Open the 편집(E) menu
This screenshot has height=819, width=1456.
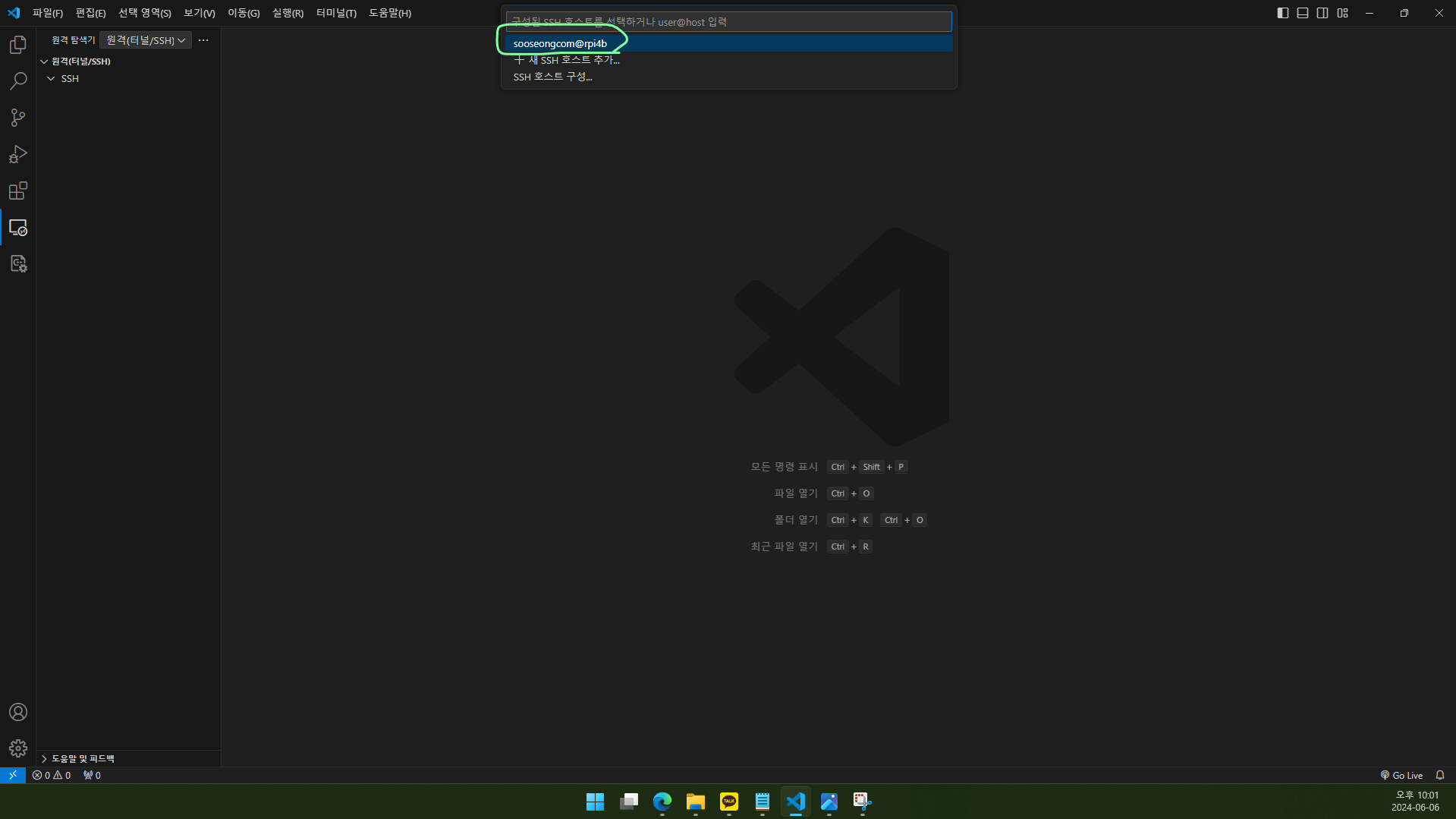coord(90,13)
